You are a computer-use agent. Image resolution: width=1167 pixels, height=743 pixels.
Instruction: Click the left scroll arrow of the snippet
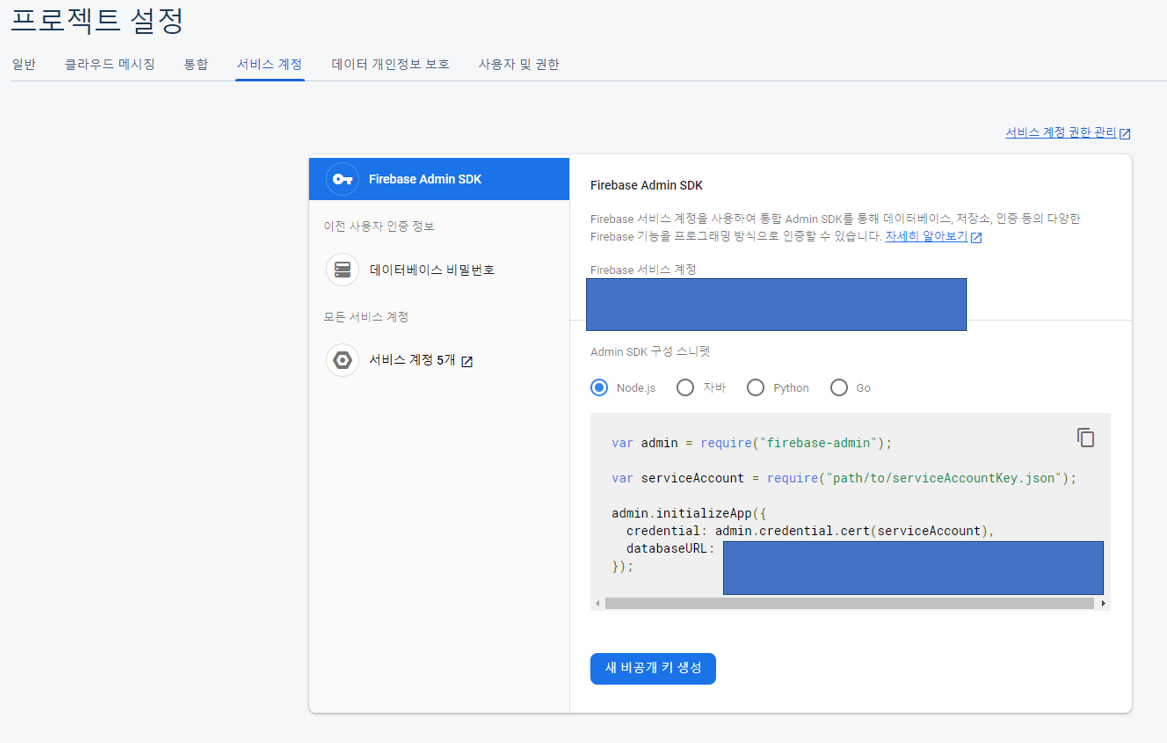click(x=597, y=603)
